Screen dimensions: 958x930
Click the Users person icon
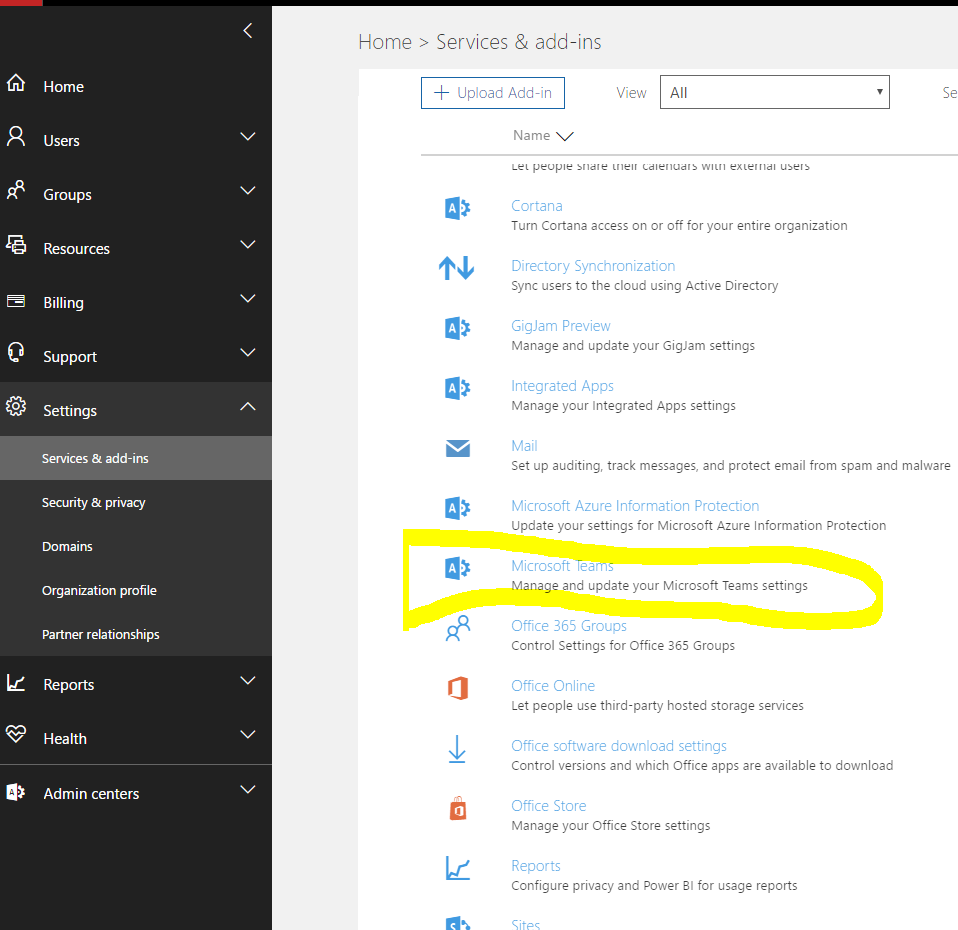tap(16, 137)
